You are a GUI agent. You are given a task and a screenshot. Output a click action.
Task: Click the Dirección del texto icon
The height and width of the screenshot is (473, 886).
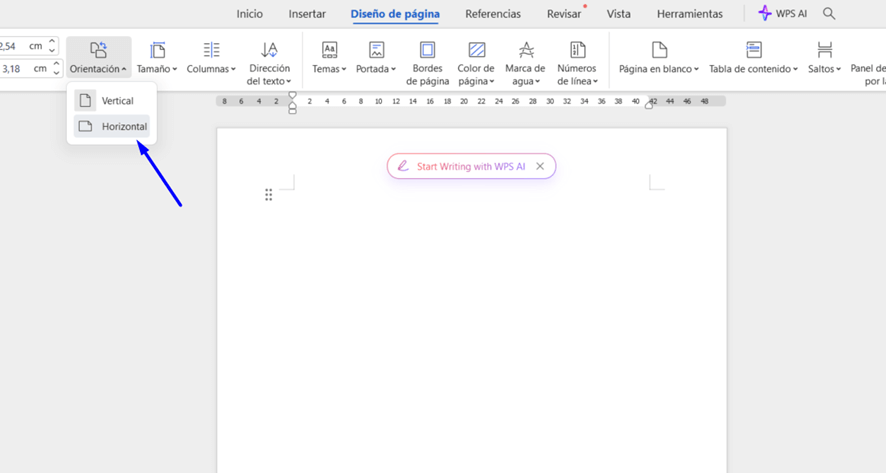click(x=269, y=50)
